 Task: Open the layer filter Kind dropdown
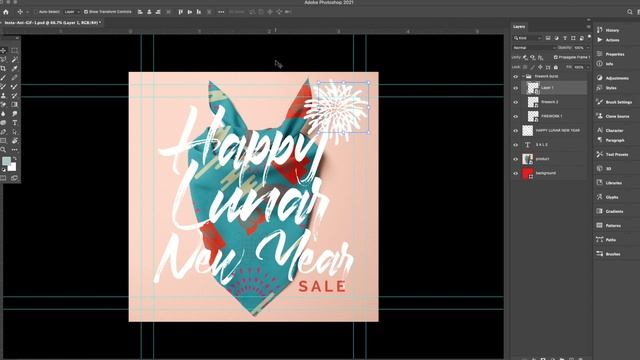(527, 38)
